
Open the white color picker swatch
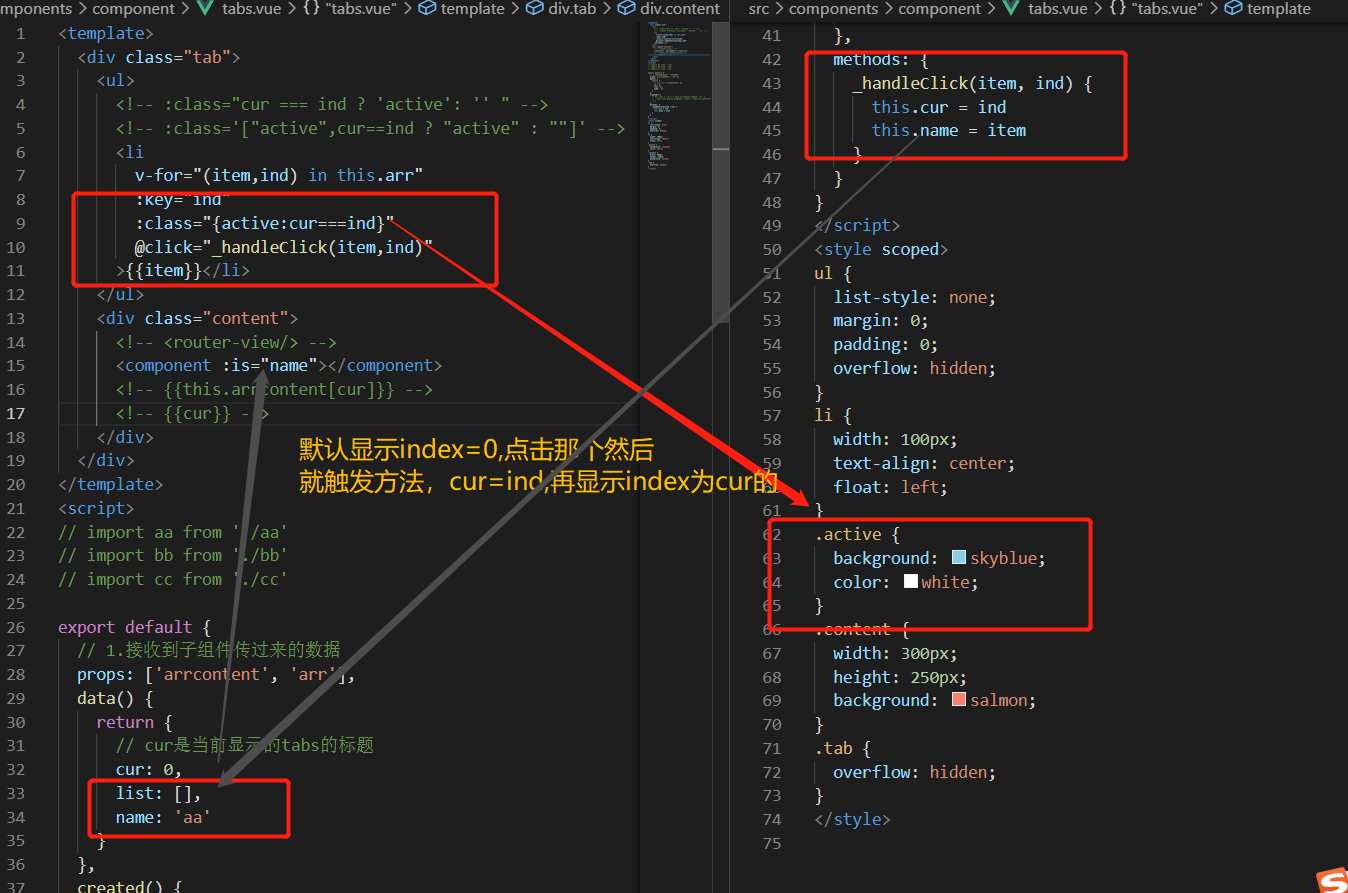[x=911, y=581]
